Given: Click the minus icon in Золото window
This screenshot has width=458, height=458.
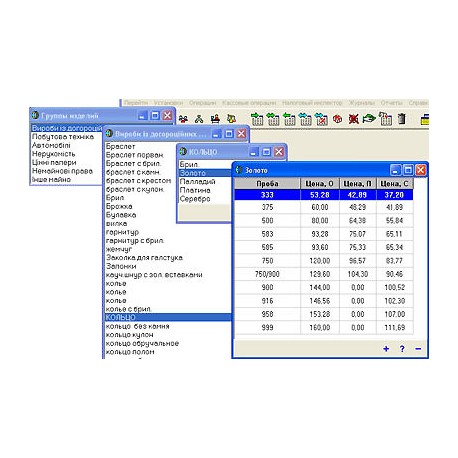Looking at the screenshot, I should (418, 349).
